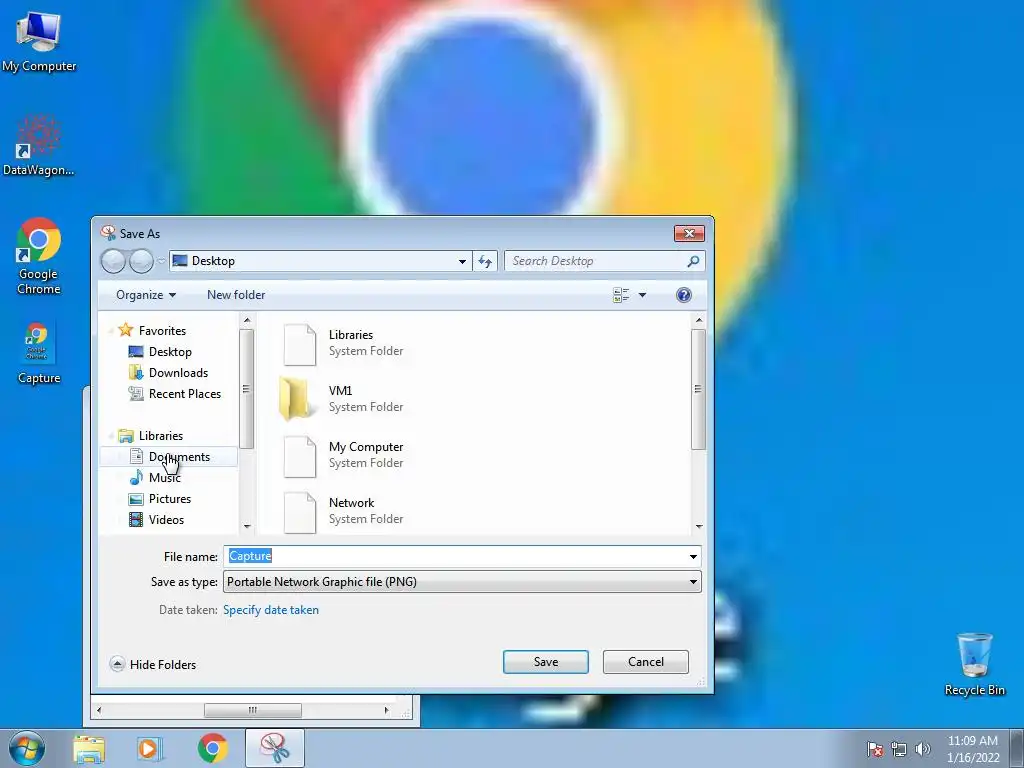
Task: Launch Windows Media Player from taskbar
Action: click(x=149, y=749)
